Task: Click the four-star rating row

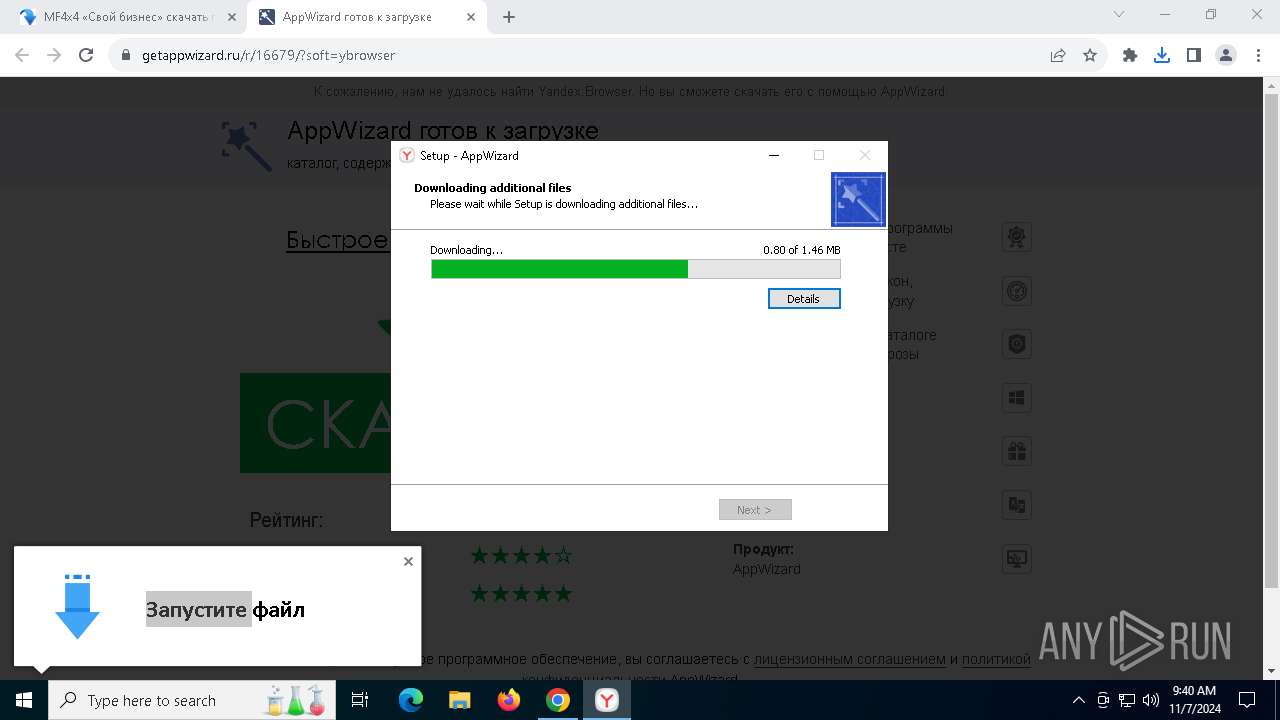Action: [521, 555]
